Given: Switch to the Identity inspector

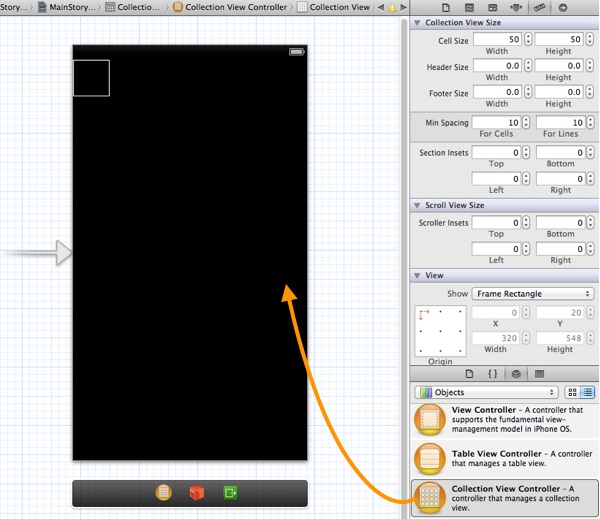Looking at the screenshot, I should [490, 6].
